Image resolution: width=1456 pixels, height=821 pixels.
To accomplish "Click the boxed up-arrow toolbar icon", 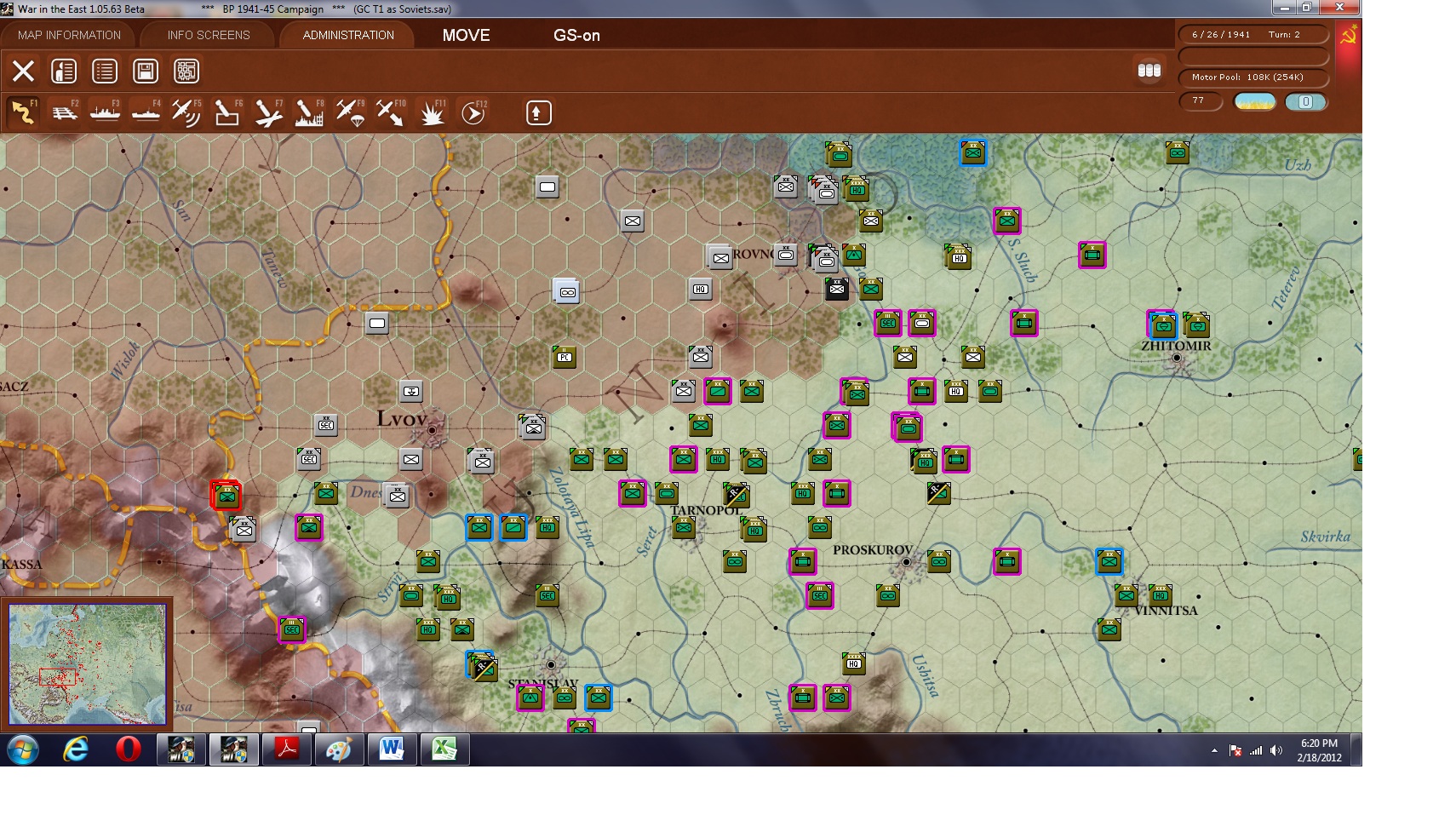I will coord(538,112).
